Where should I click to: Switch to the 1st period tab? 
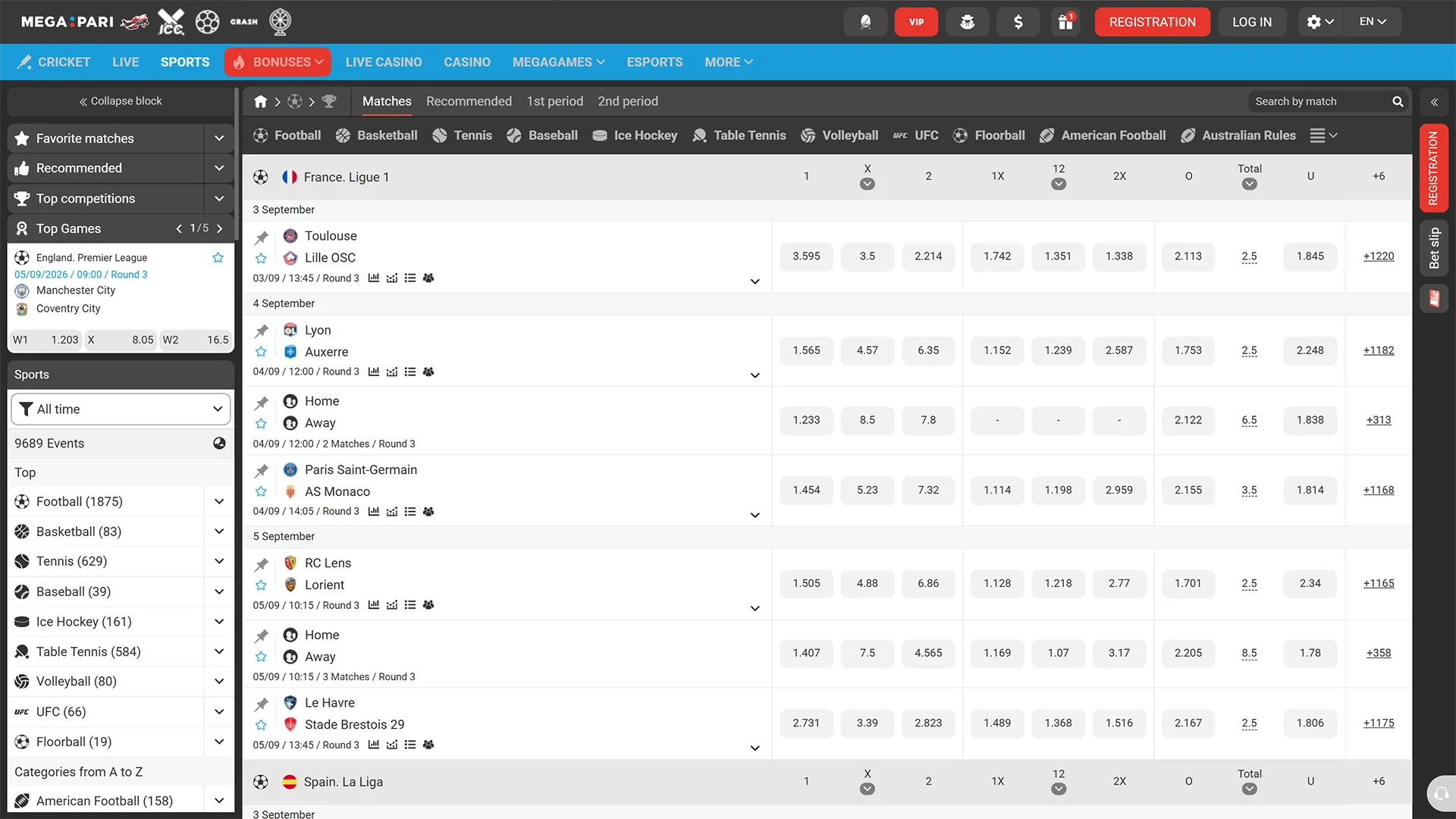tap(554, 101)
